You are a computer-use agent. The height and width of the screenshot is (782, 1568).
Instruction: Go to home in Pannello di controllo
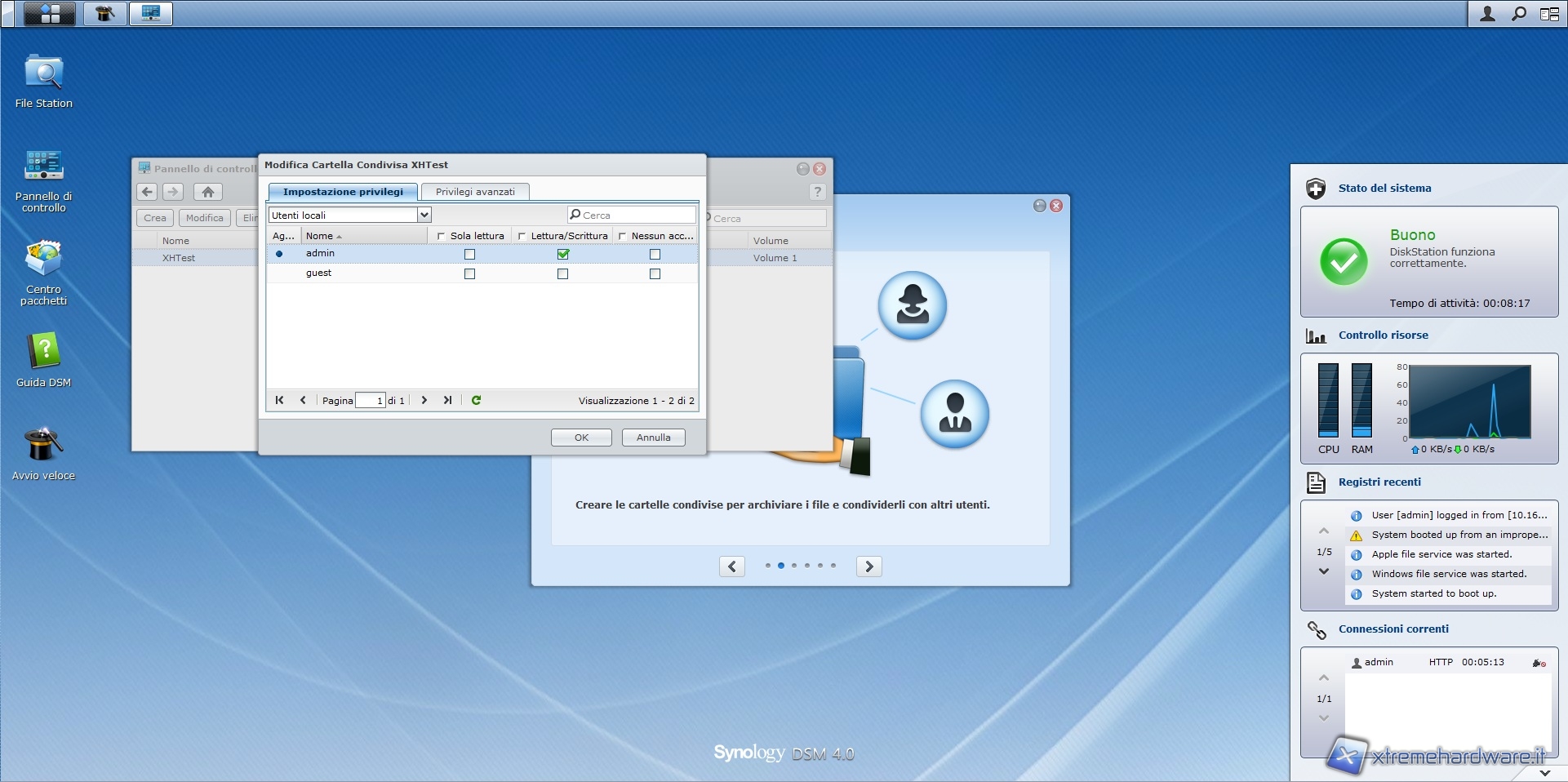208,192
